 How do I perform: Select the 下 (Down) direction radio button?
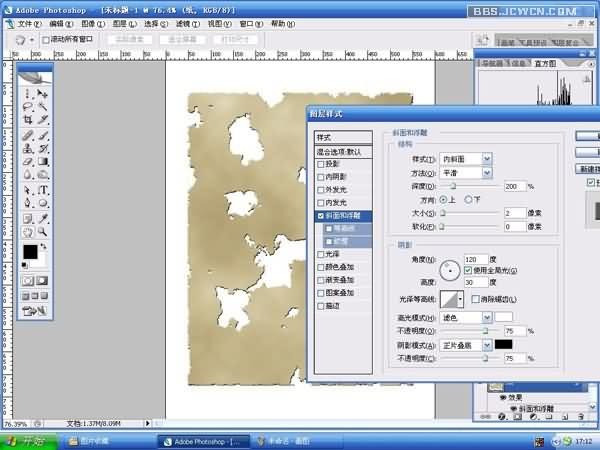[468, 199]
